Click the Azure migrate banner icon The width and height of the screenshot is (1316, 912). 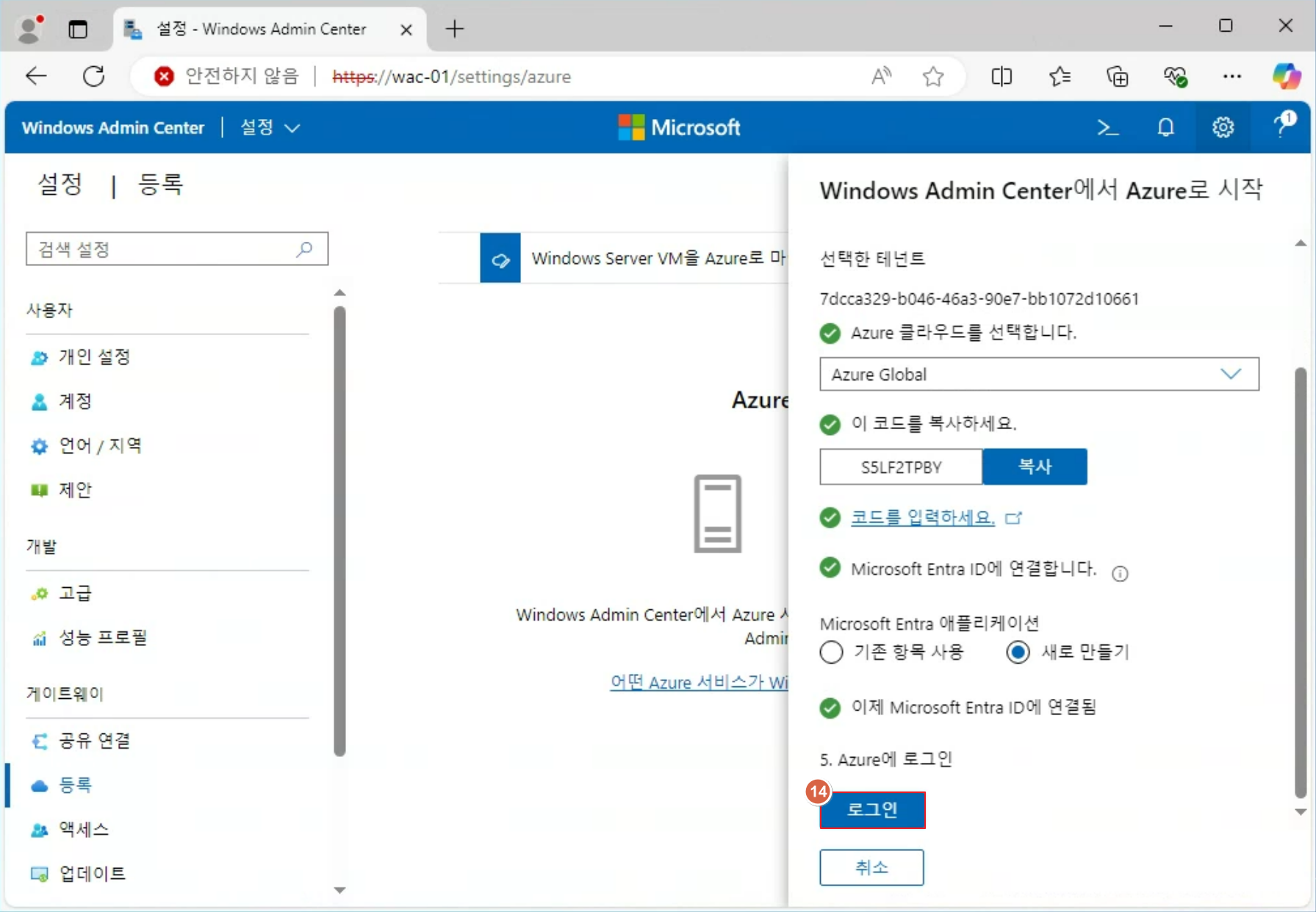tap(500, 258)
